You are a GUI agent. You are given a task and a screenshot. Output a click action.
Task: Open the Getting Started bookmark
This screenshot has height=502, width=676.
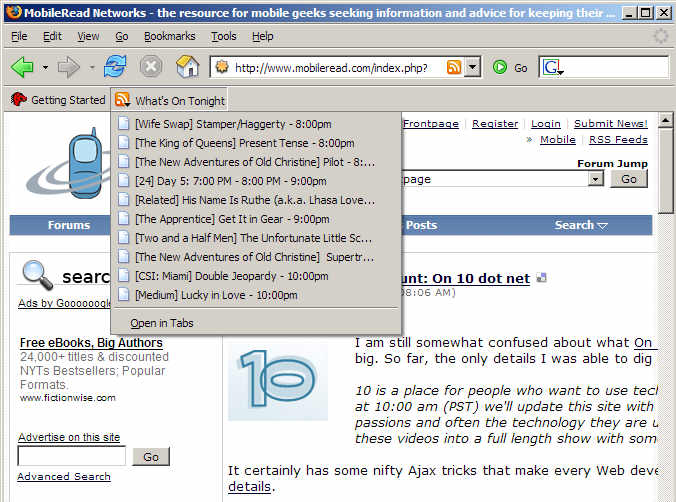click(58, 100)
